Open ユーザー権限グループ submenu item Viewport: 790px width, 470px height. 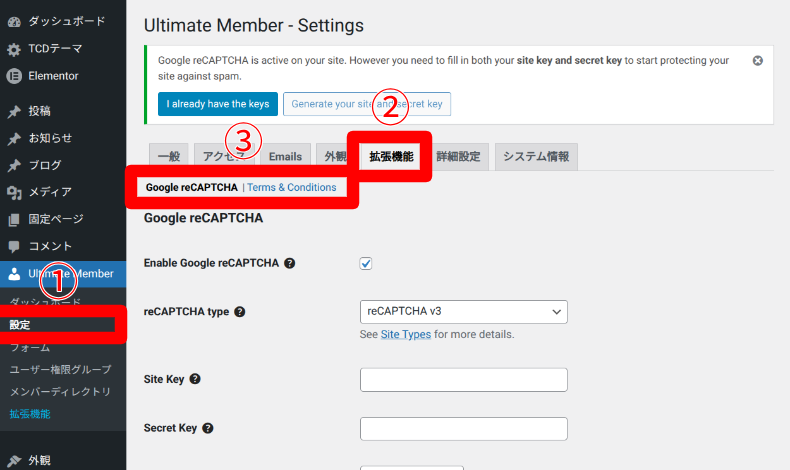coord(60,370)
